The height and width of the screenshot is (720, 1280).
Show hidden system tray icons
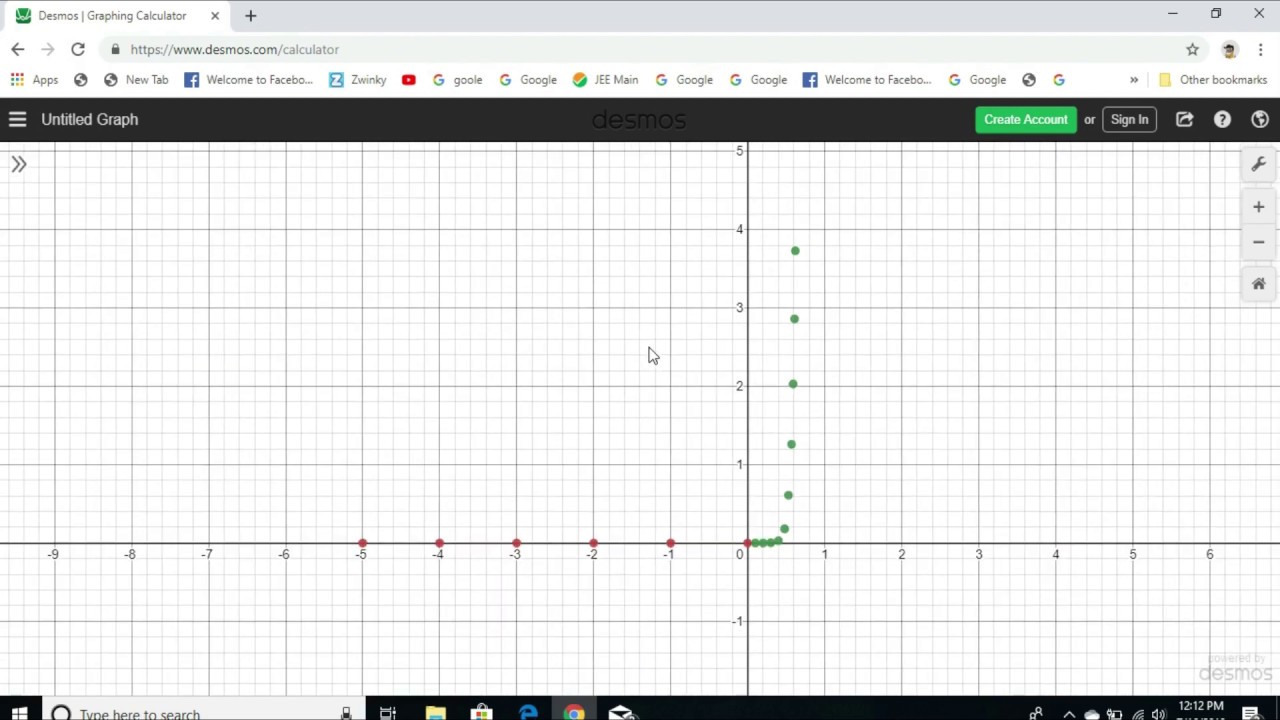[1069, 714]
